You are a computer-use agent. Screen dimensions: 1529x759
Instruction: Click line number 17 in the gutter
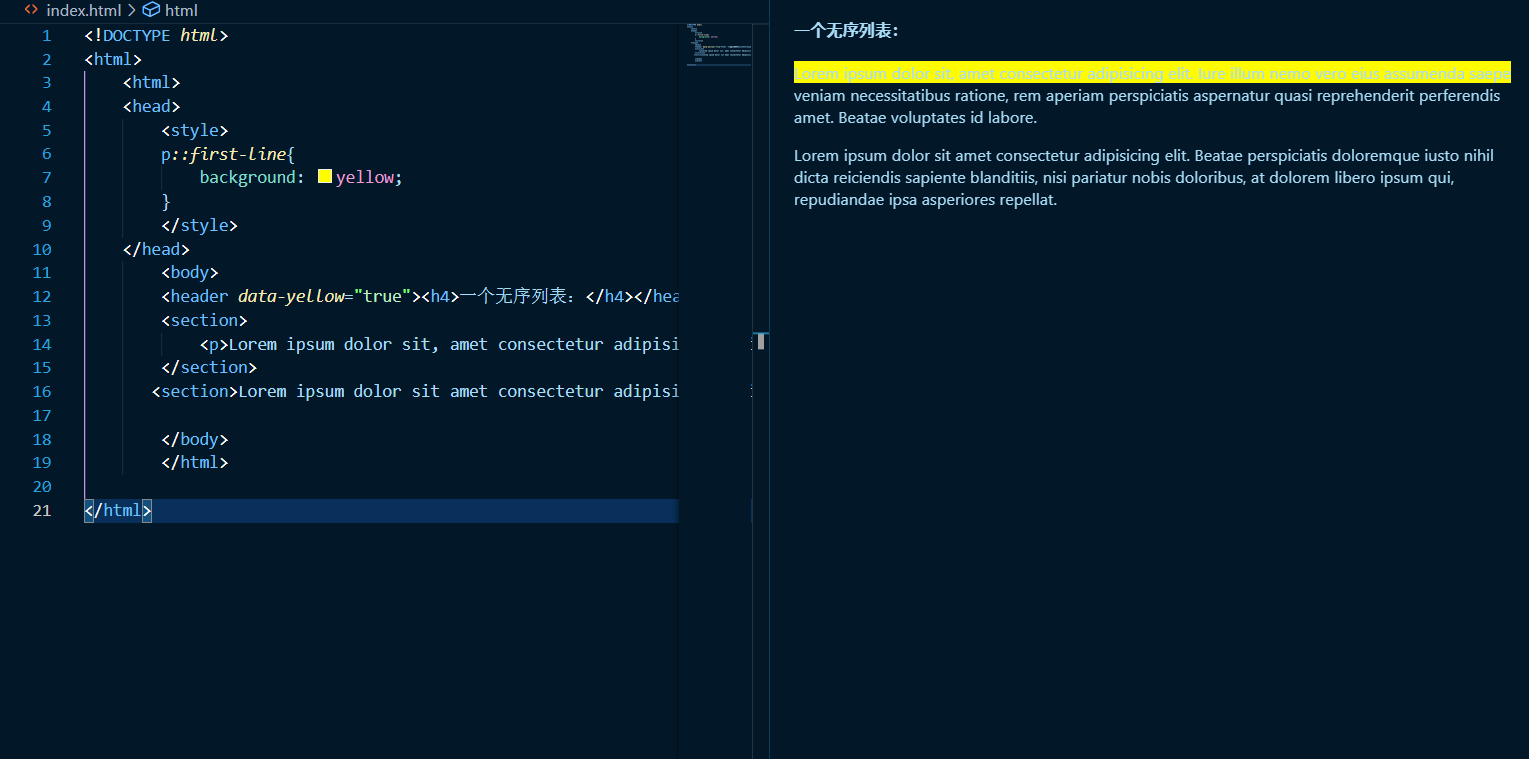pyautogui.click(x=41, y=416)
